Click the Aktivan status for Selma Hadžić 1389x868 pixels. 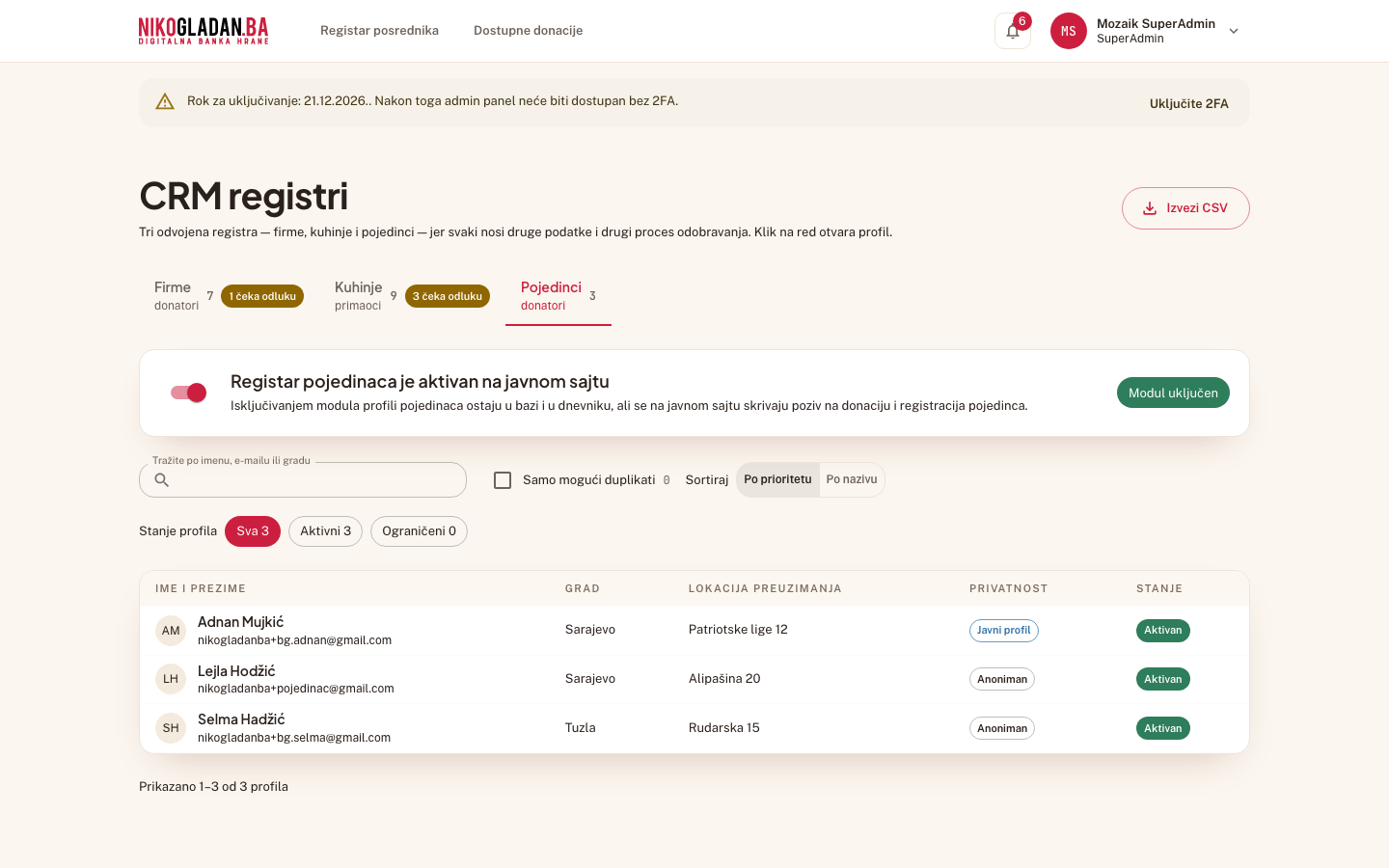[1163, 728]
